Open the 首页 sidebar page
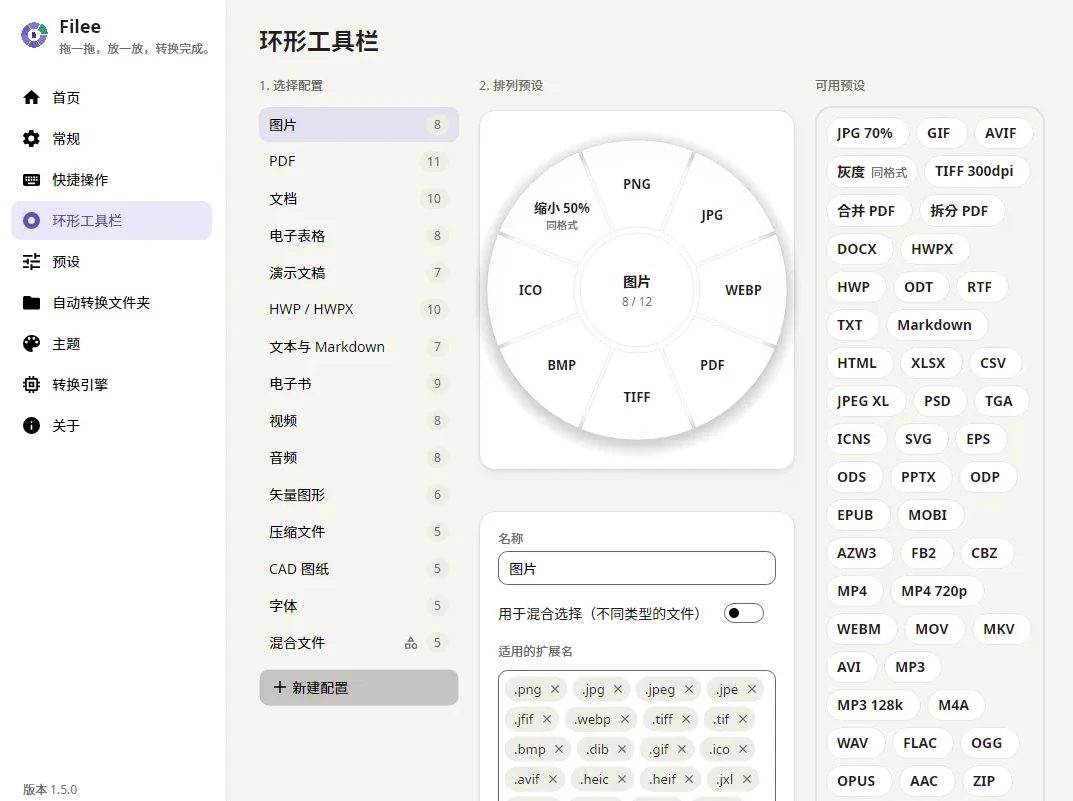The width and height of the screenshot is (1073, 801). [x=112, y=97]
